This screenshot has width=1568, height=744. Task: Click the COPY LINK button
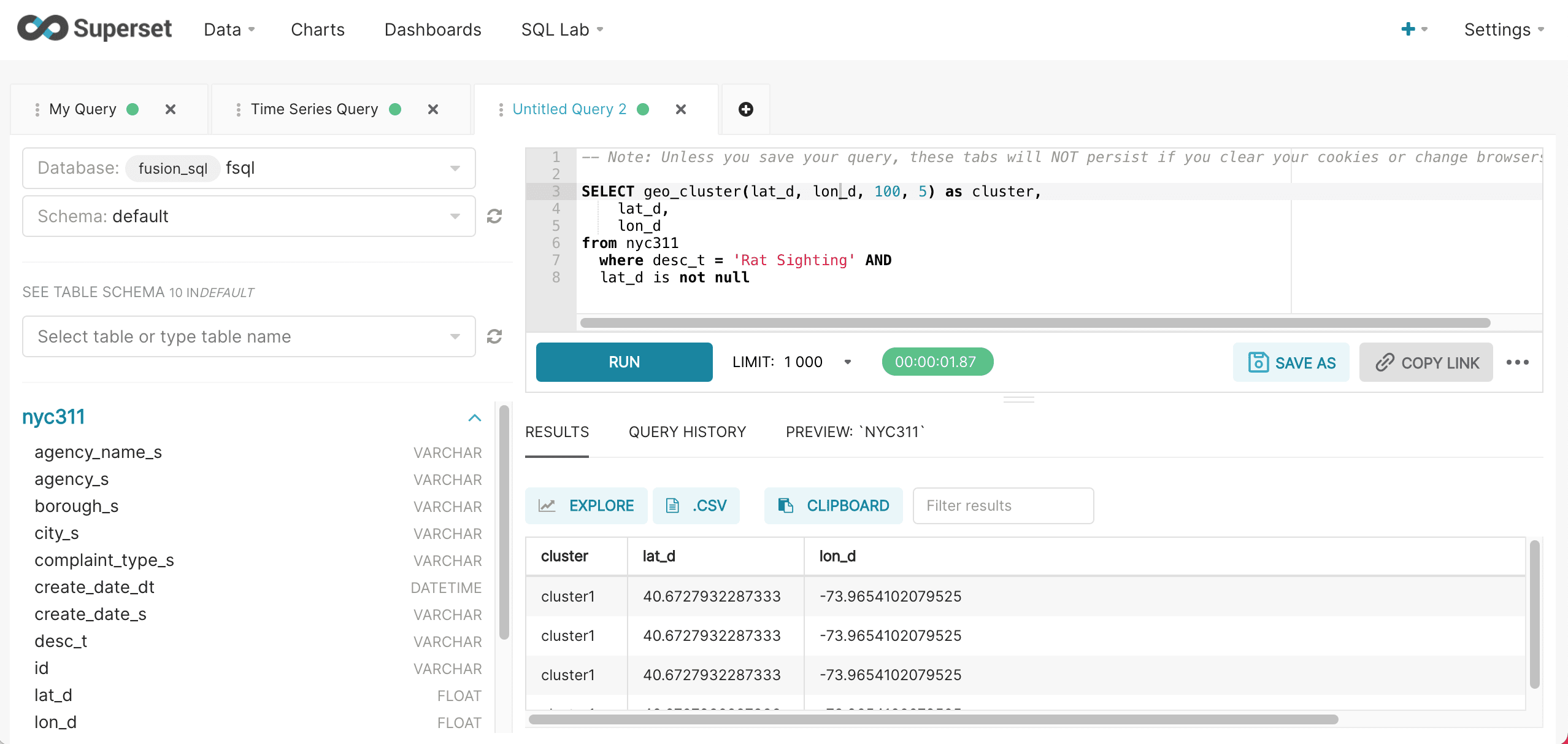coord(1426,362)
